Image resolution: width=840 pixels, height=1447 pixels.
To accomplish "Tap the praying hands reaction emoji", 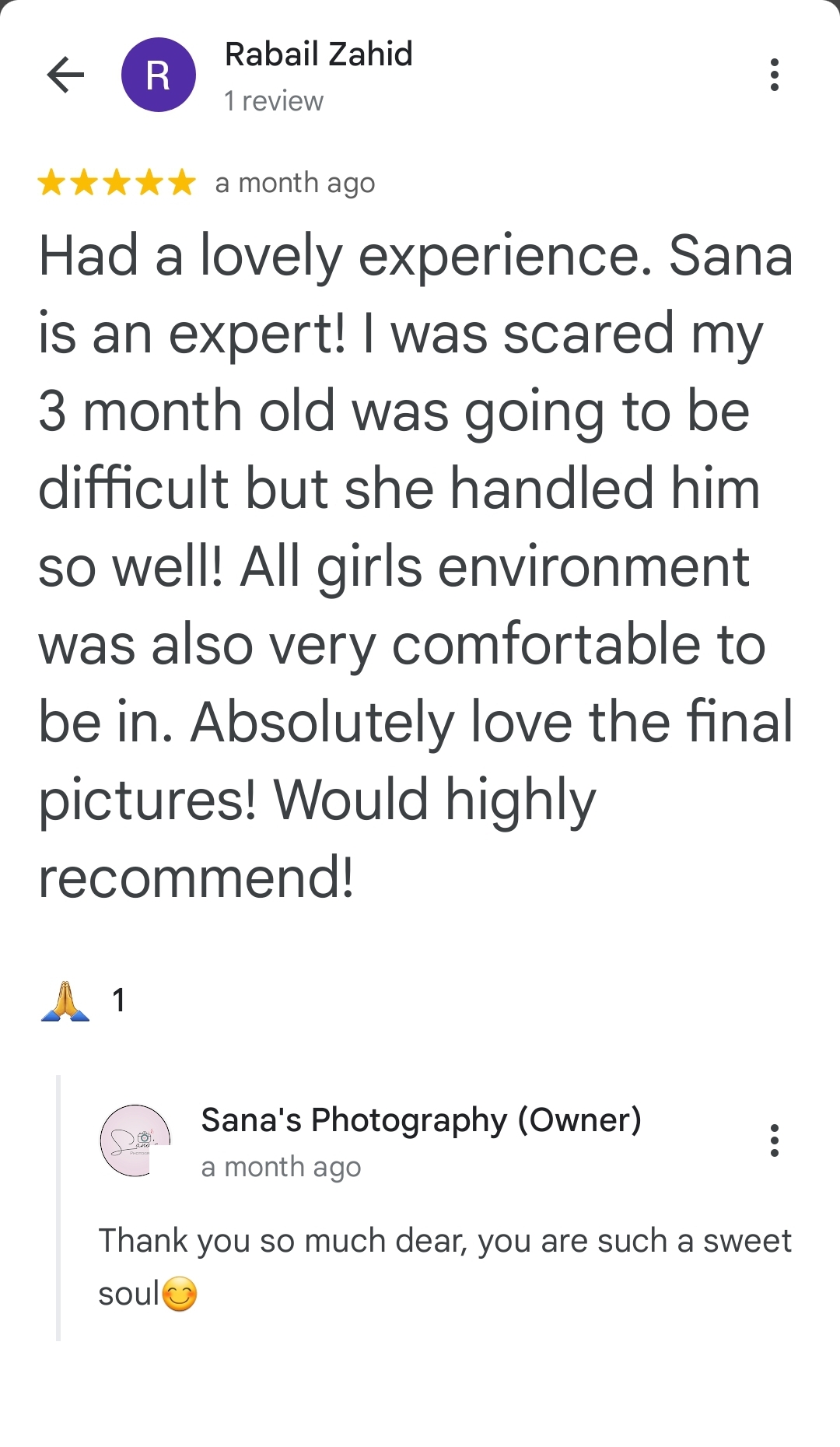I will click(x=65, y=1000).
